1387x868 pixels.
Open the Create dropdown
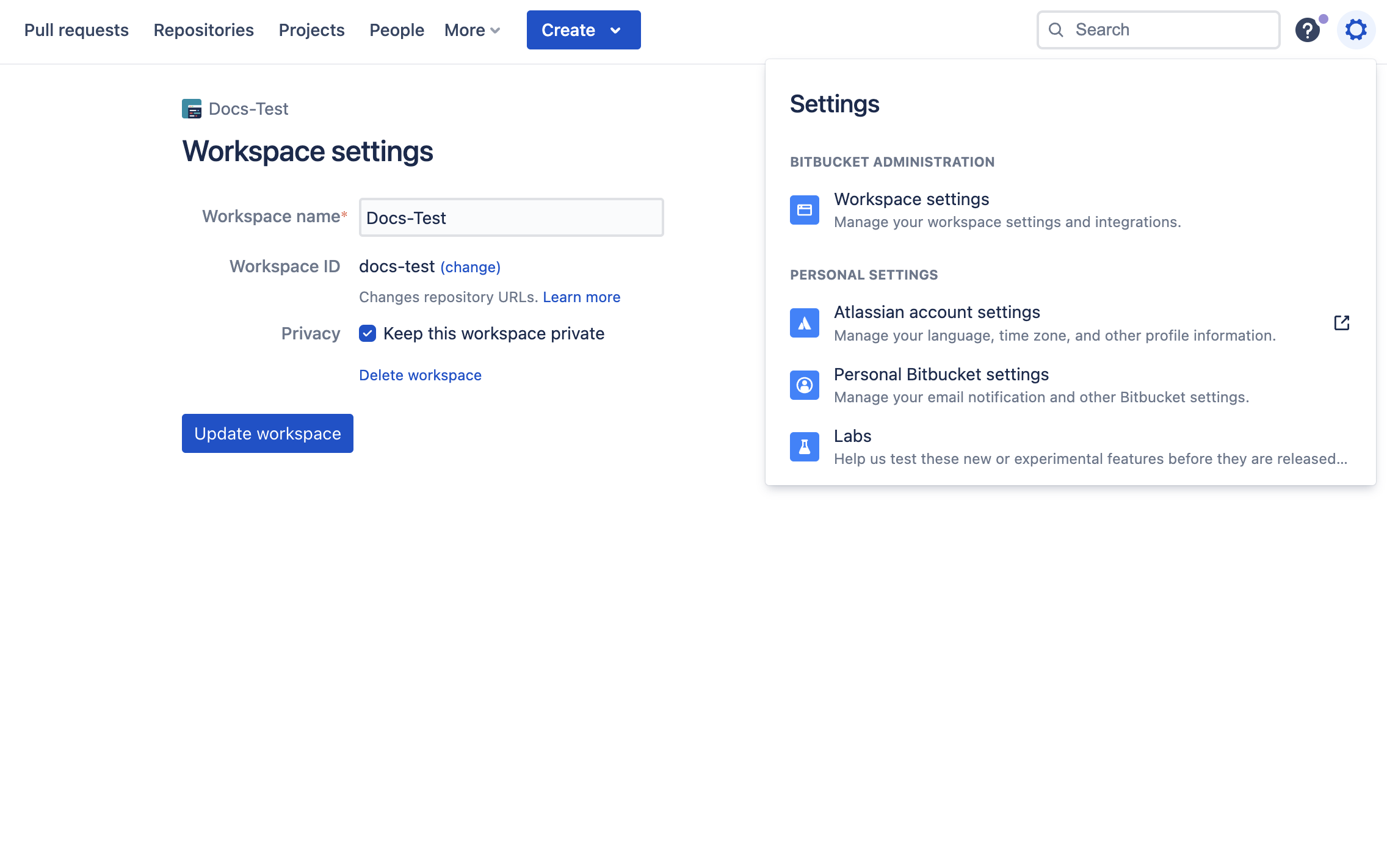(584, 30)
